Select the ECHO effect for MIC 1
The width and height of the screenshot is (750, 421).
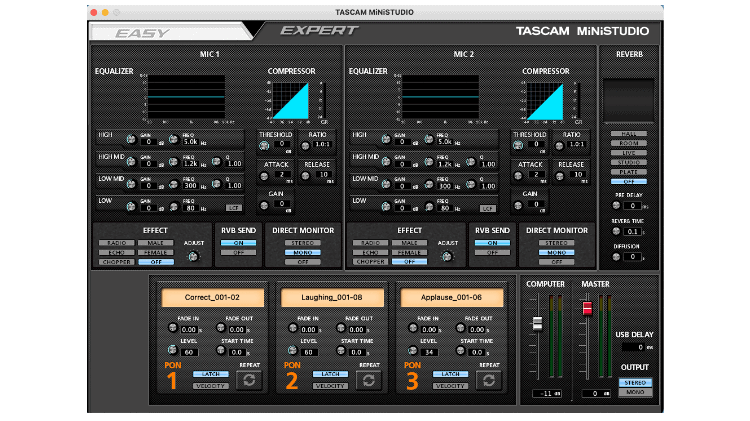point(117,253)
